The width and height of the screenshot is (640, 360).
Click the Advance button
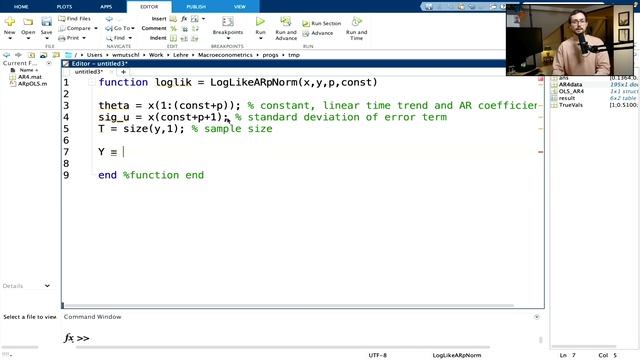[318, 33]
